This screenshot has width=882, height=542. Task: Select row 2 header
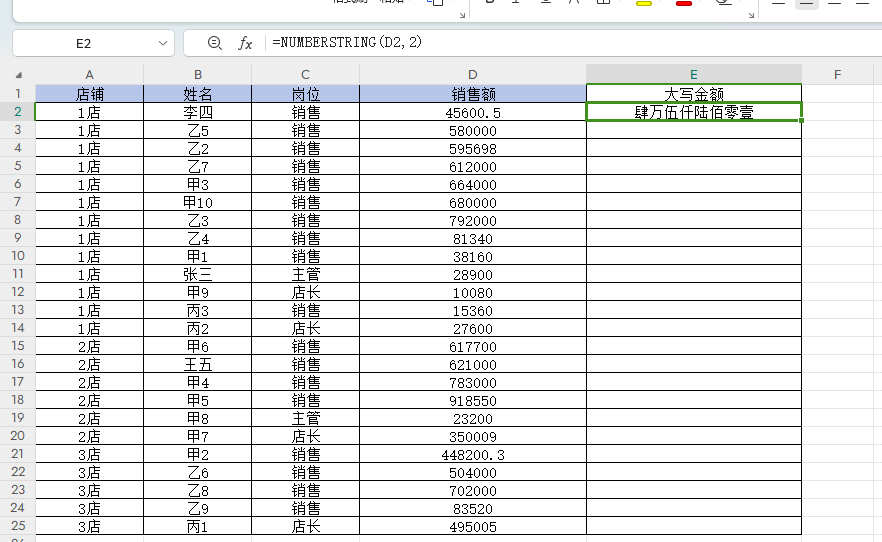(x=17, y=112)
